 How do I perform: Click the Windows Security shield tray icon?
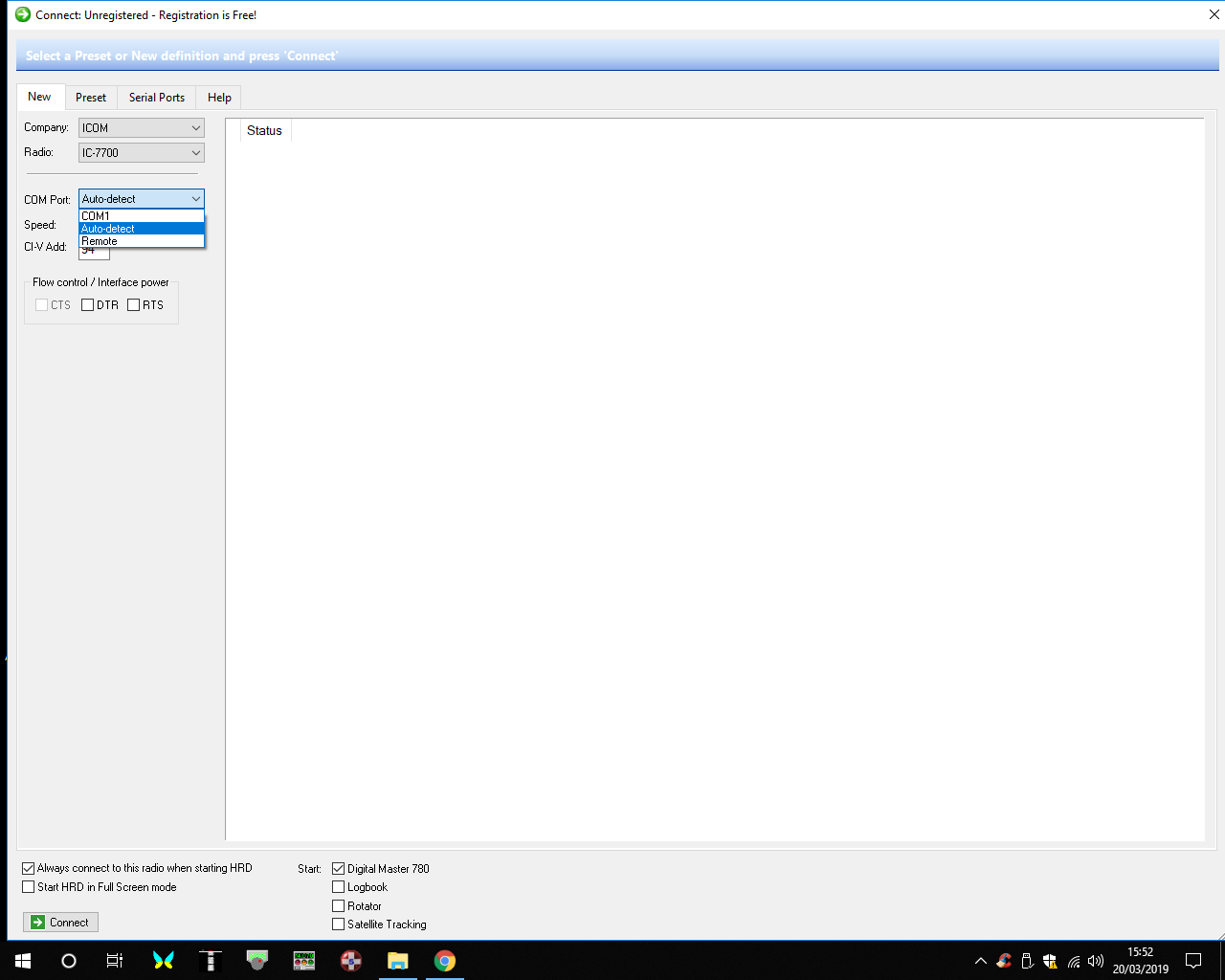click(1050, 961)
